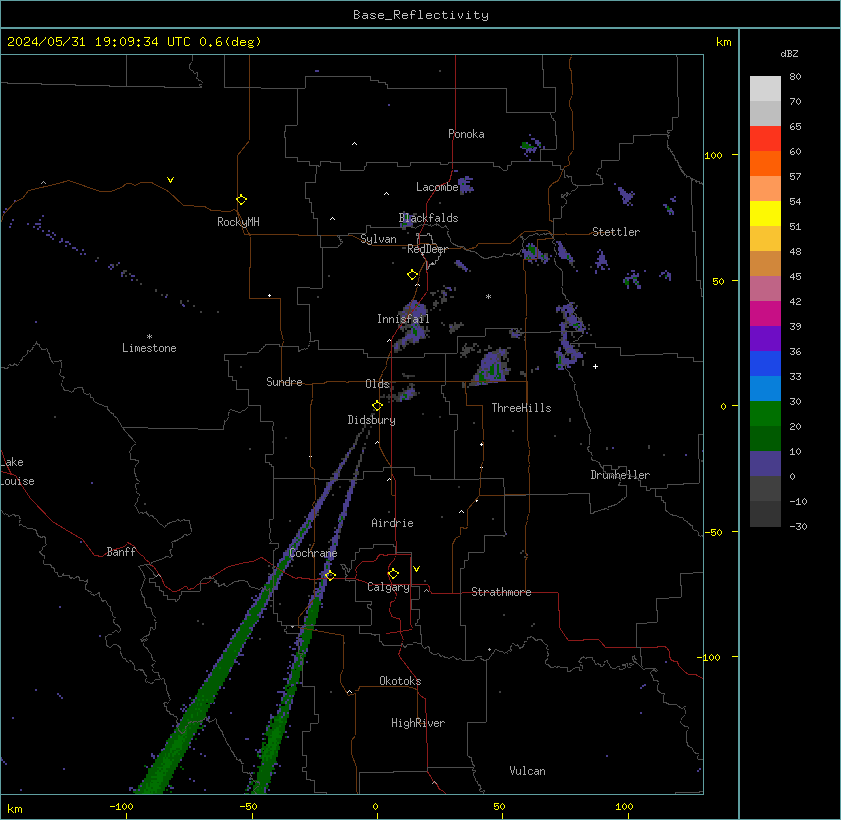Click the Lacombe city label
The height and width of the screenshot is (820, 841).
[x=437, y=187]
